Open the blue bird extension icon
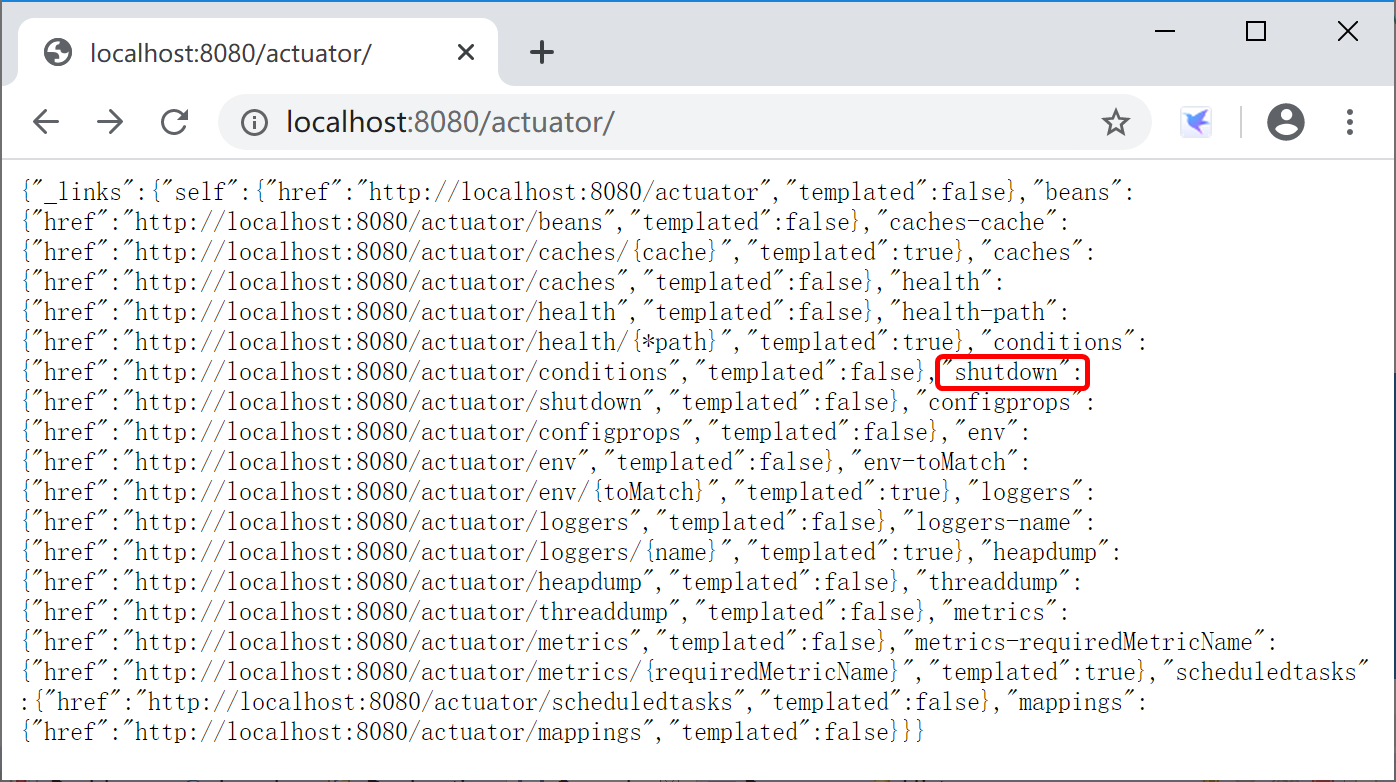Screen dimensions: 1396x782 pos(1196,122)
